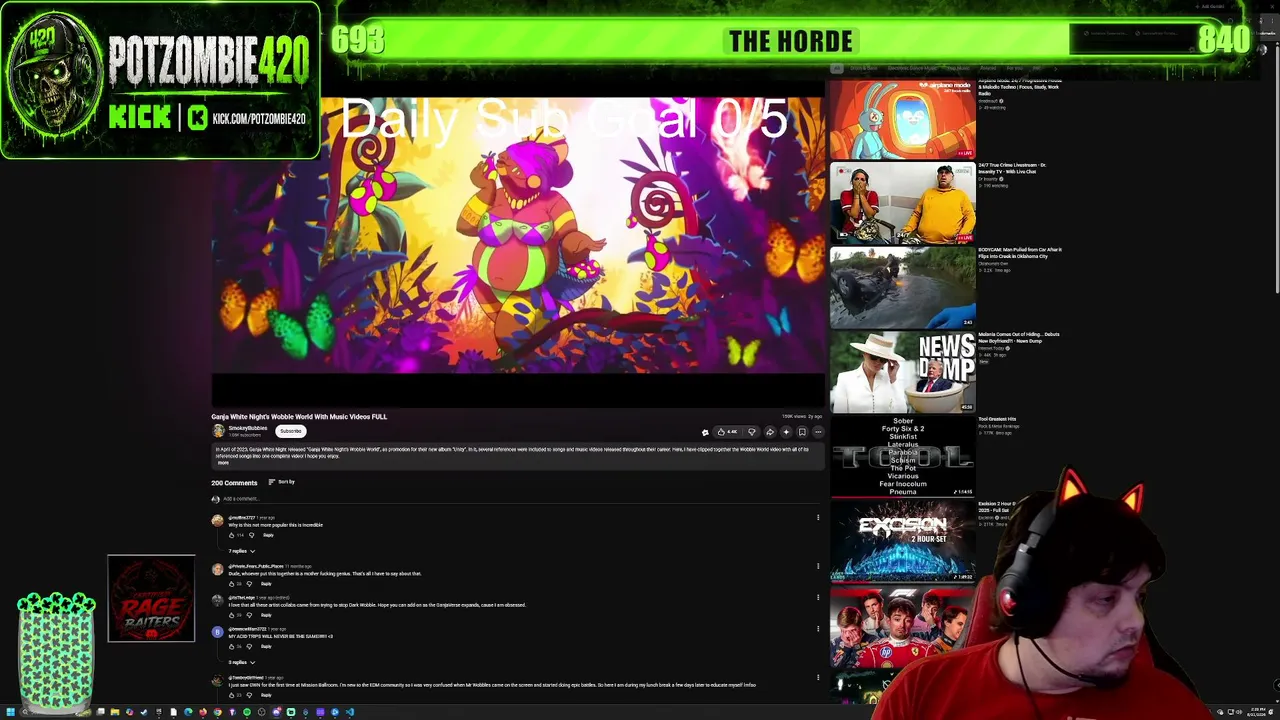Save the video with the bookmark icon

pyautogui.click(x=803, y=432)
